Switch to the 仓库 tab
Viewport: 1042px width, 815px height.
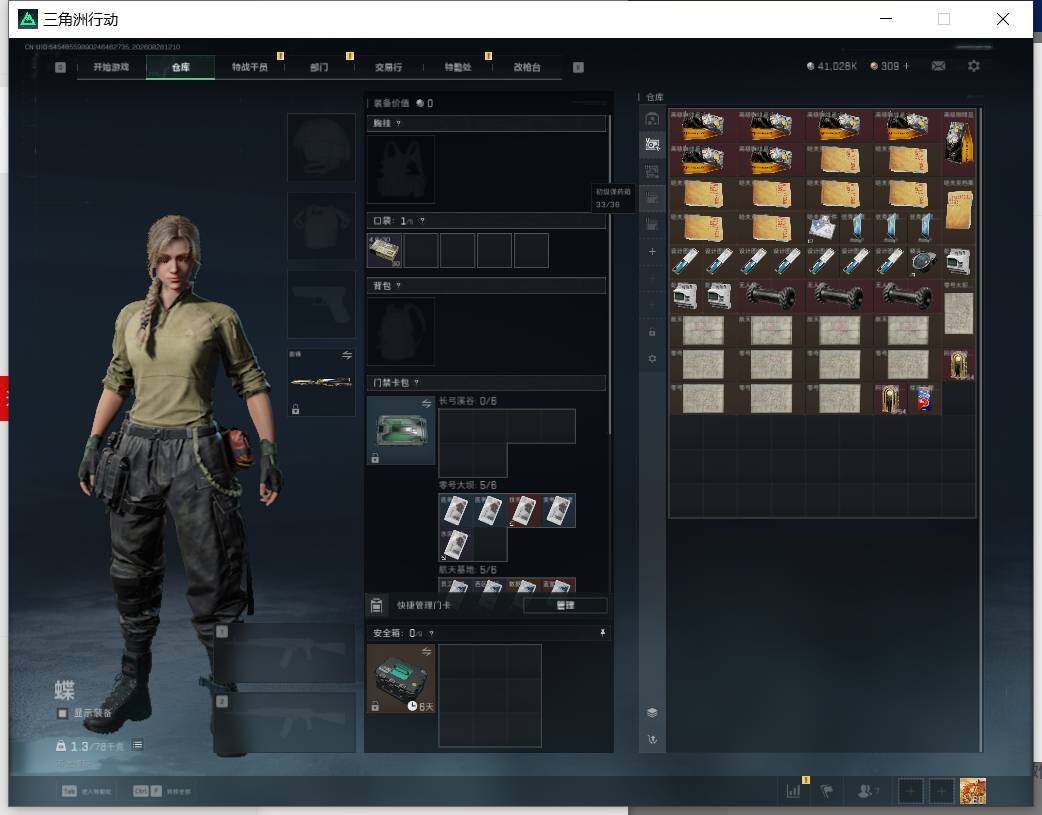click(x=181, y=67)
